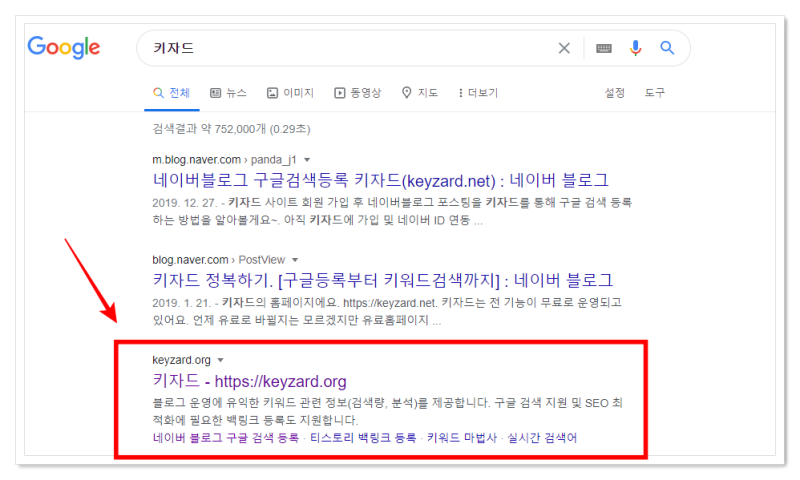The width and height of the screenshot is (800, 480).
Task: Clear the search box with X icon
Action: pos(564,48)
